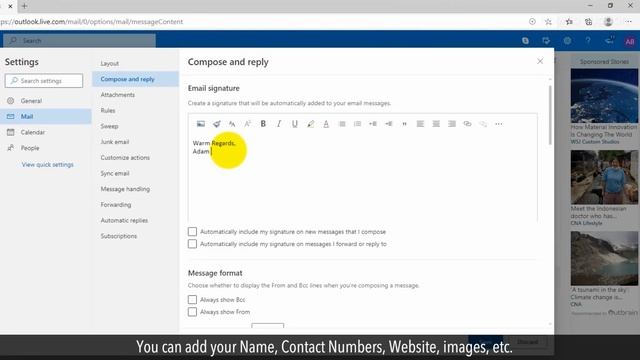Select Compose and reply settings
This screenshot has width=640, height=360.
135,79
